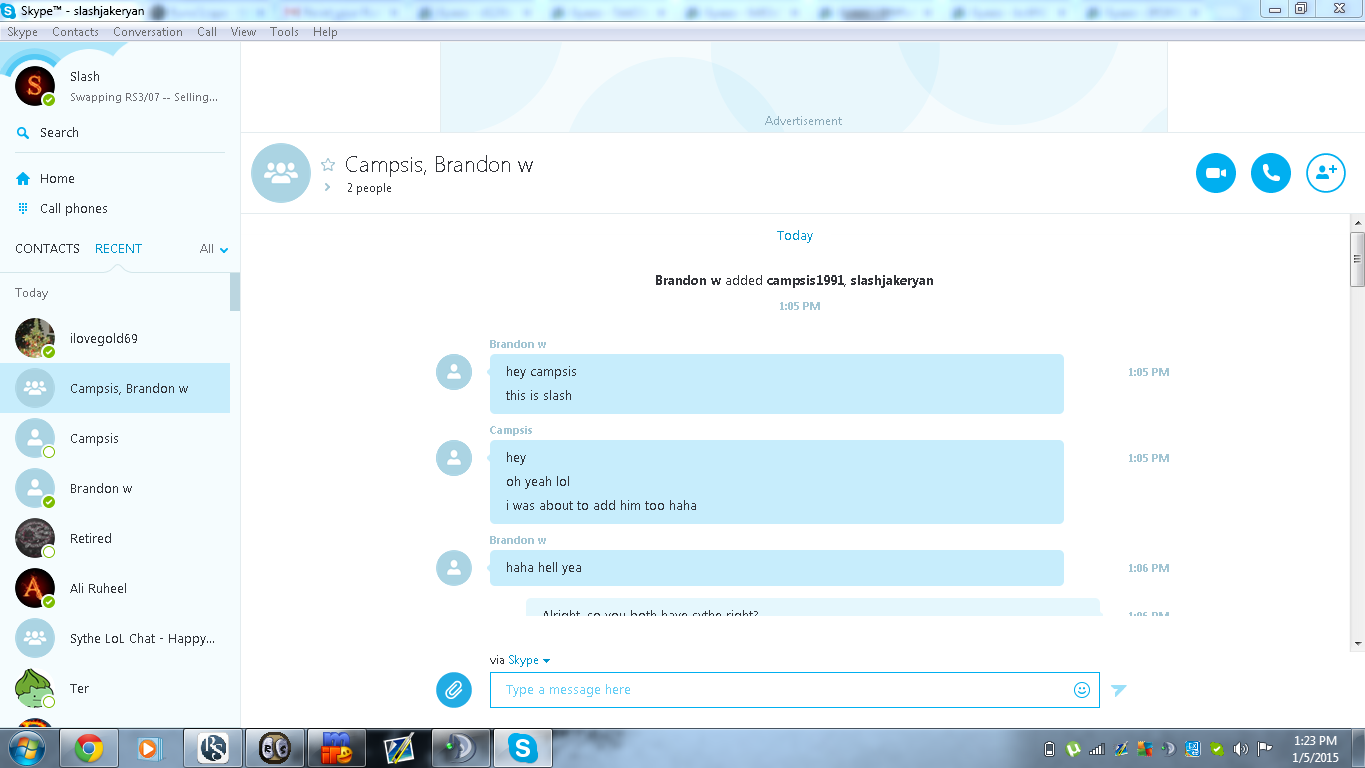Open Slash profile avatar
1365x768 pixels.
(x=35, y=86)
